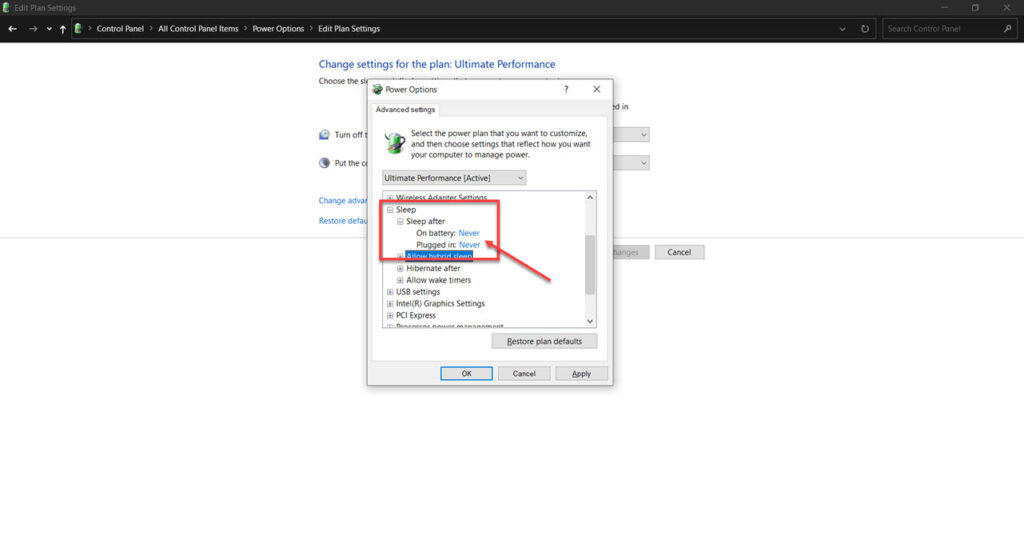The image size is (1024, 556).
Task: Minimize the Edit Plan Settings window
Action: pos(944,8)
